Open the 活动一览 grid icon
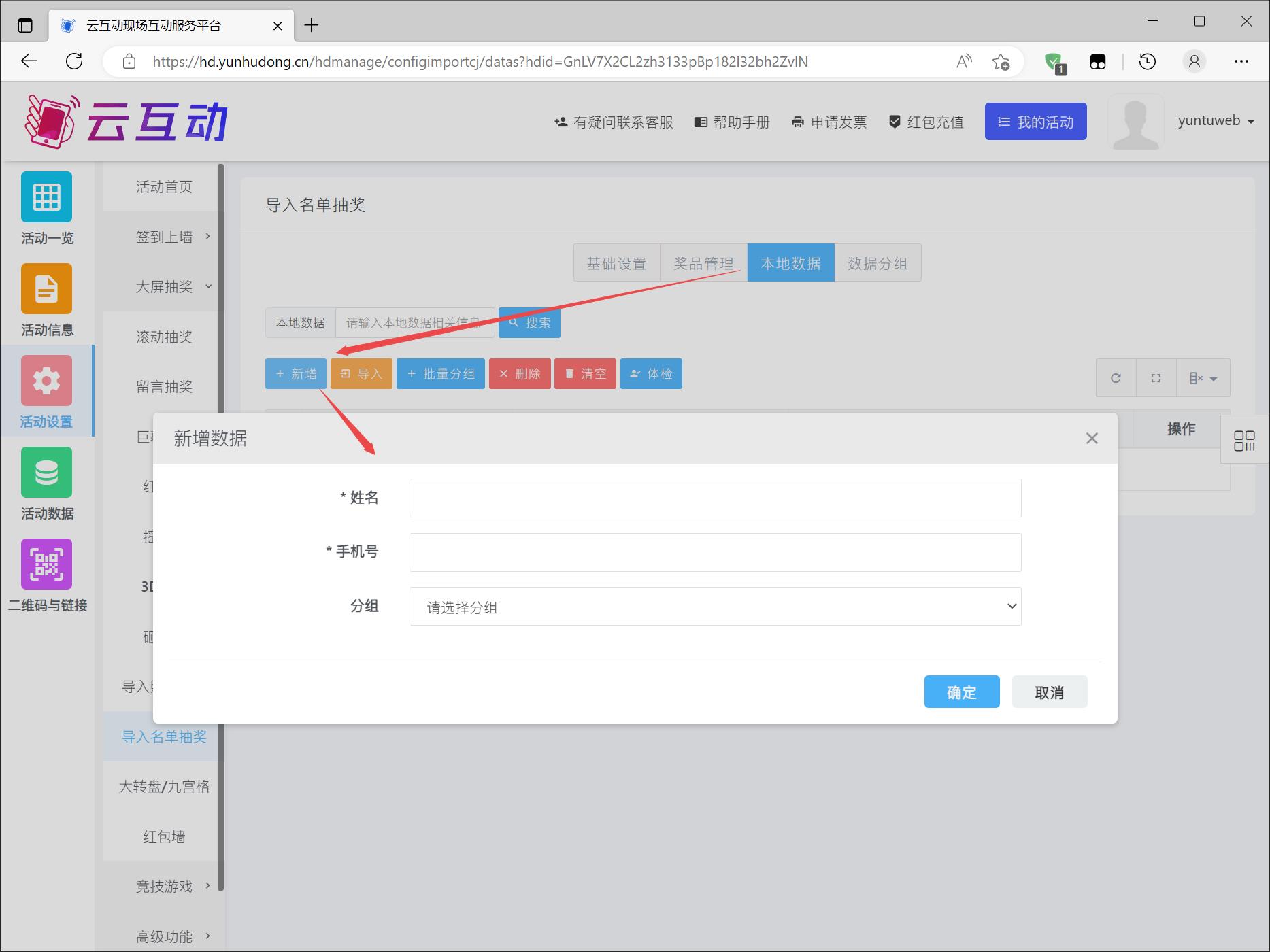The image size is (1270, 952). (46, 197)
